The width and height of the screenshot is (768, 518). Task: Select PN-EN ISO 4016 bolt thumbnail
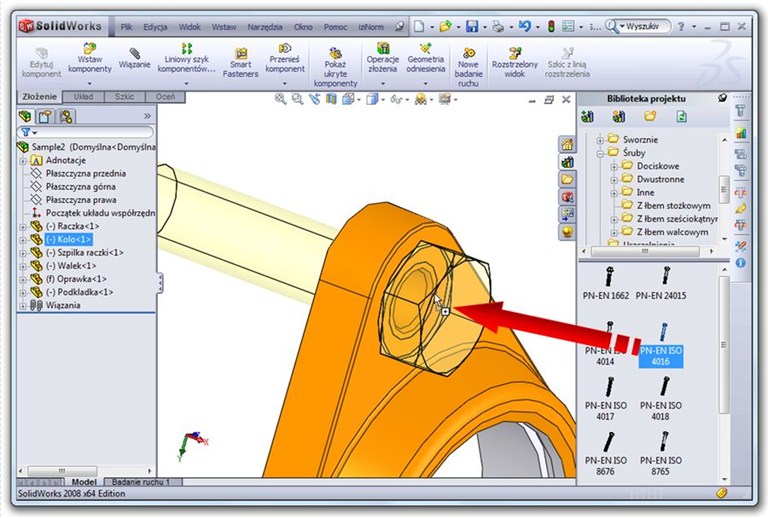coord(661,345)
